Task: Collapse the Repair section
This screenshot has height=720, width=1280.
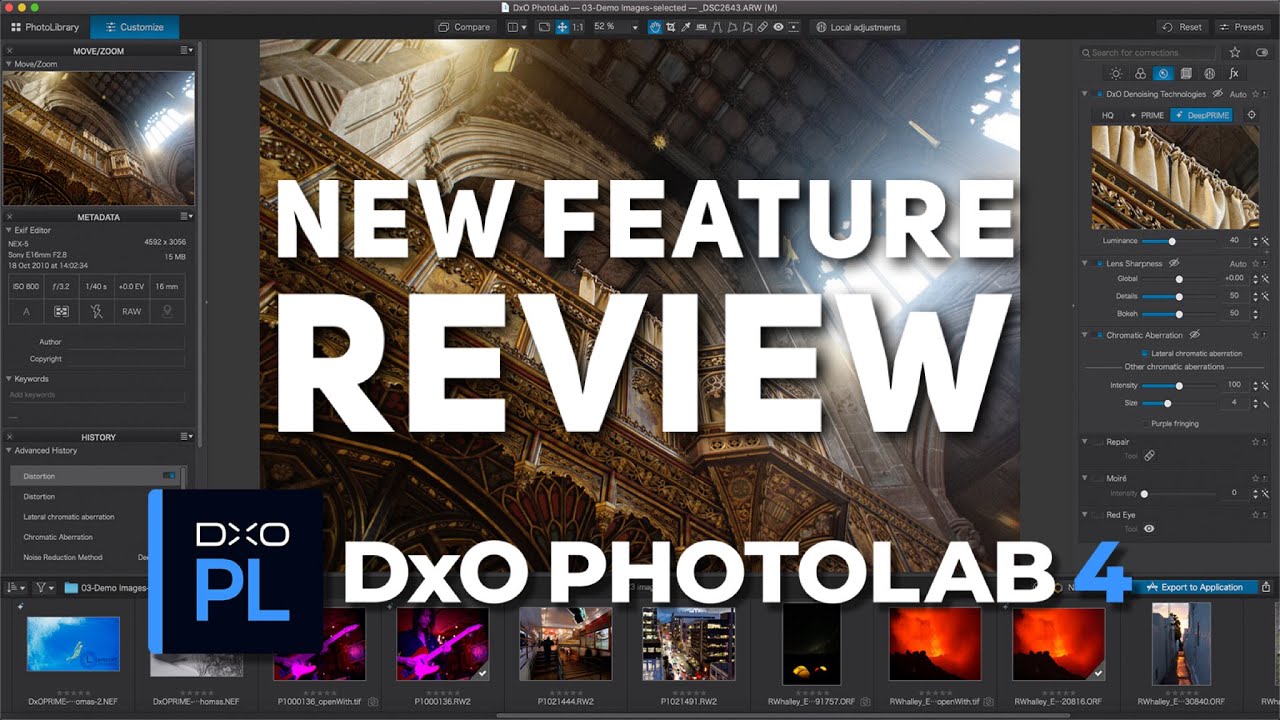Action: (x=1085, y=441)
